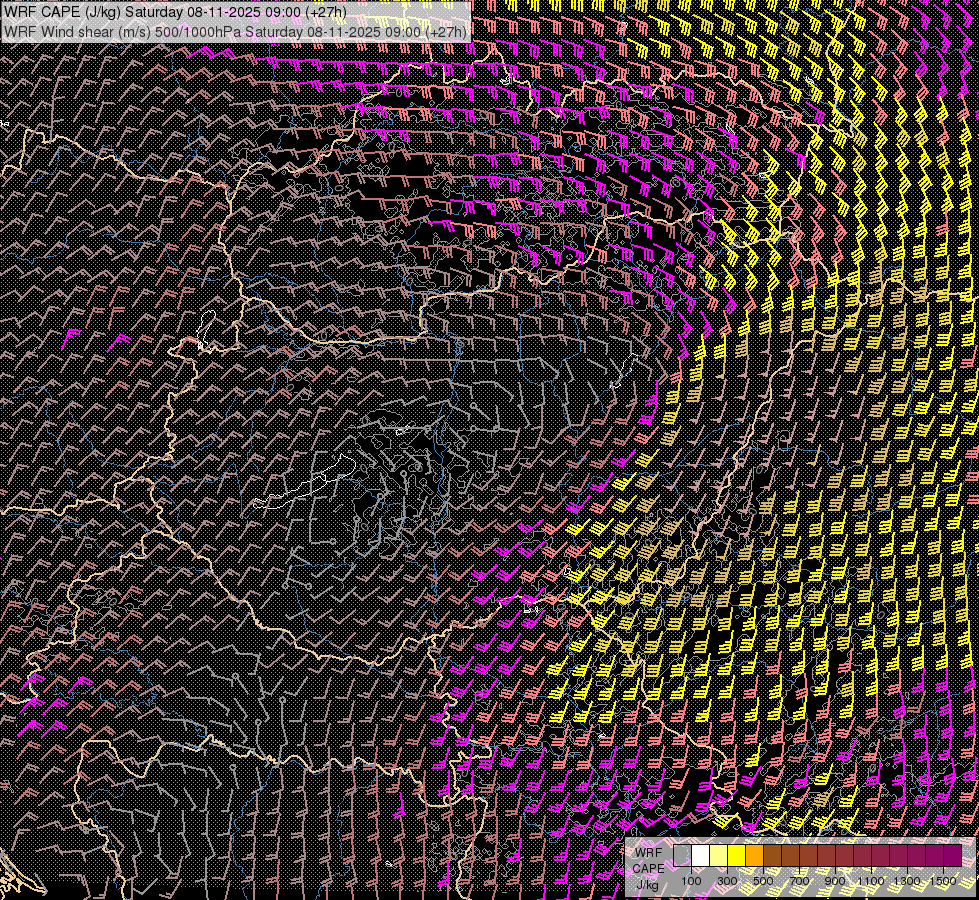
Task: Select the 500 label on the CAPE scale
Action: (x=763, y=881)
